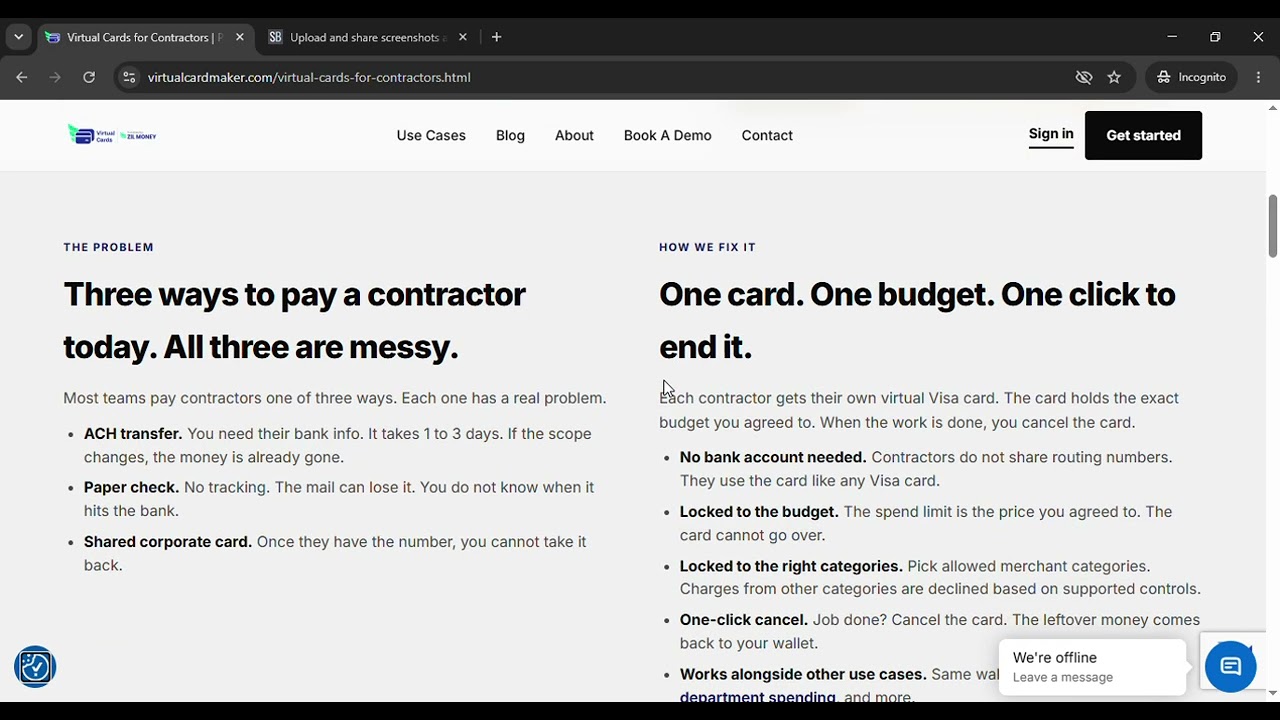Image resolution: width=1280 pixels, height=720 pixels.
Task: Click 'Locked to the right categories.' text
Action: (x=791, y=567)
